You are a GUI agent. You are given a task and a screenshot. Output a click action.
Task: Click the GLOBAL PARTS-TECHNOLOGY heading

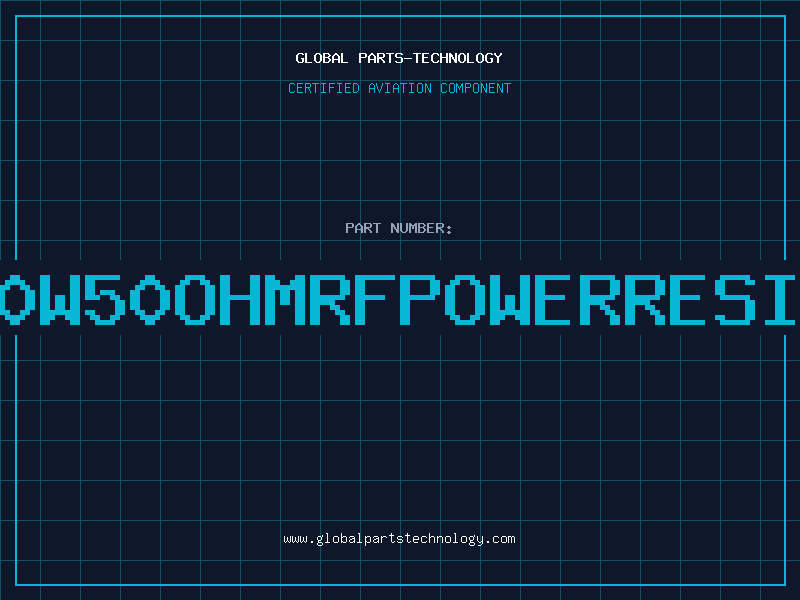pos(399,58)
